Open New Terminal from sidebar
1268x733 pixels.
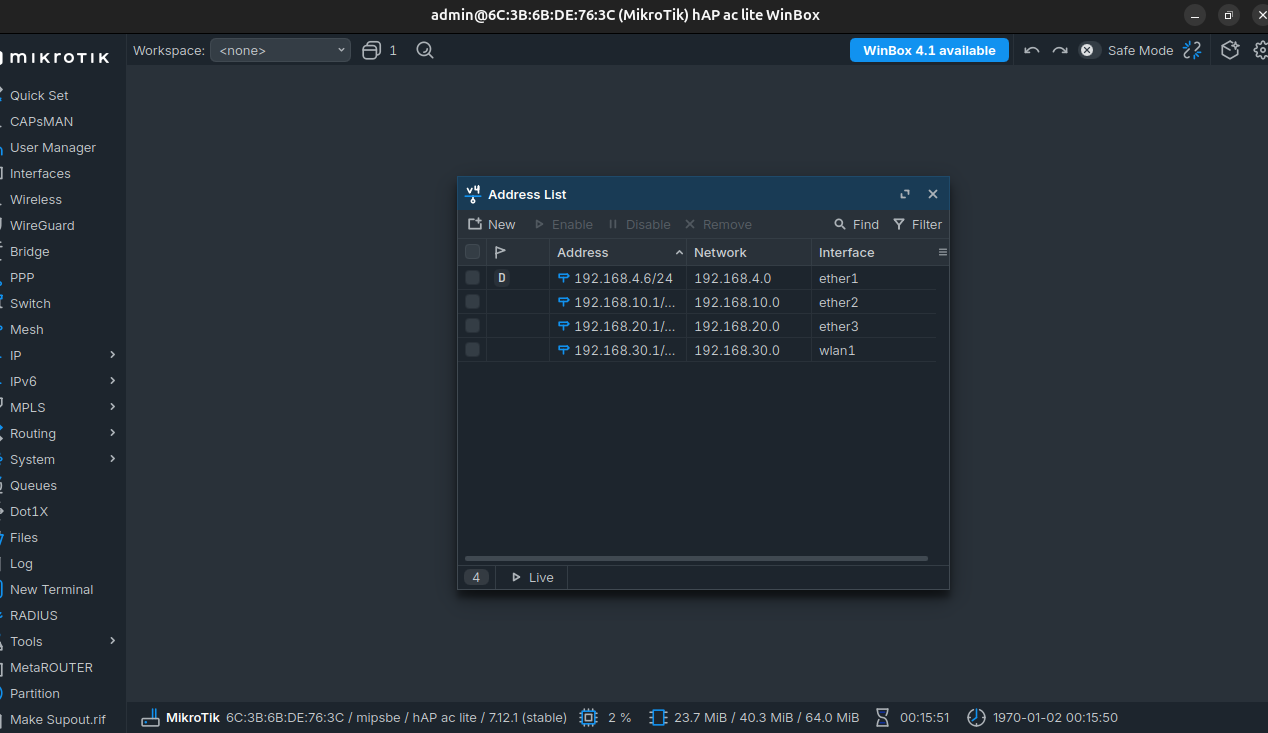tap(51, 589)
